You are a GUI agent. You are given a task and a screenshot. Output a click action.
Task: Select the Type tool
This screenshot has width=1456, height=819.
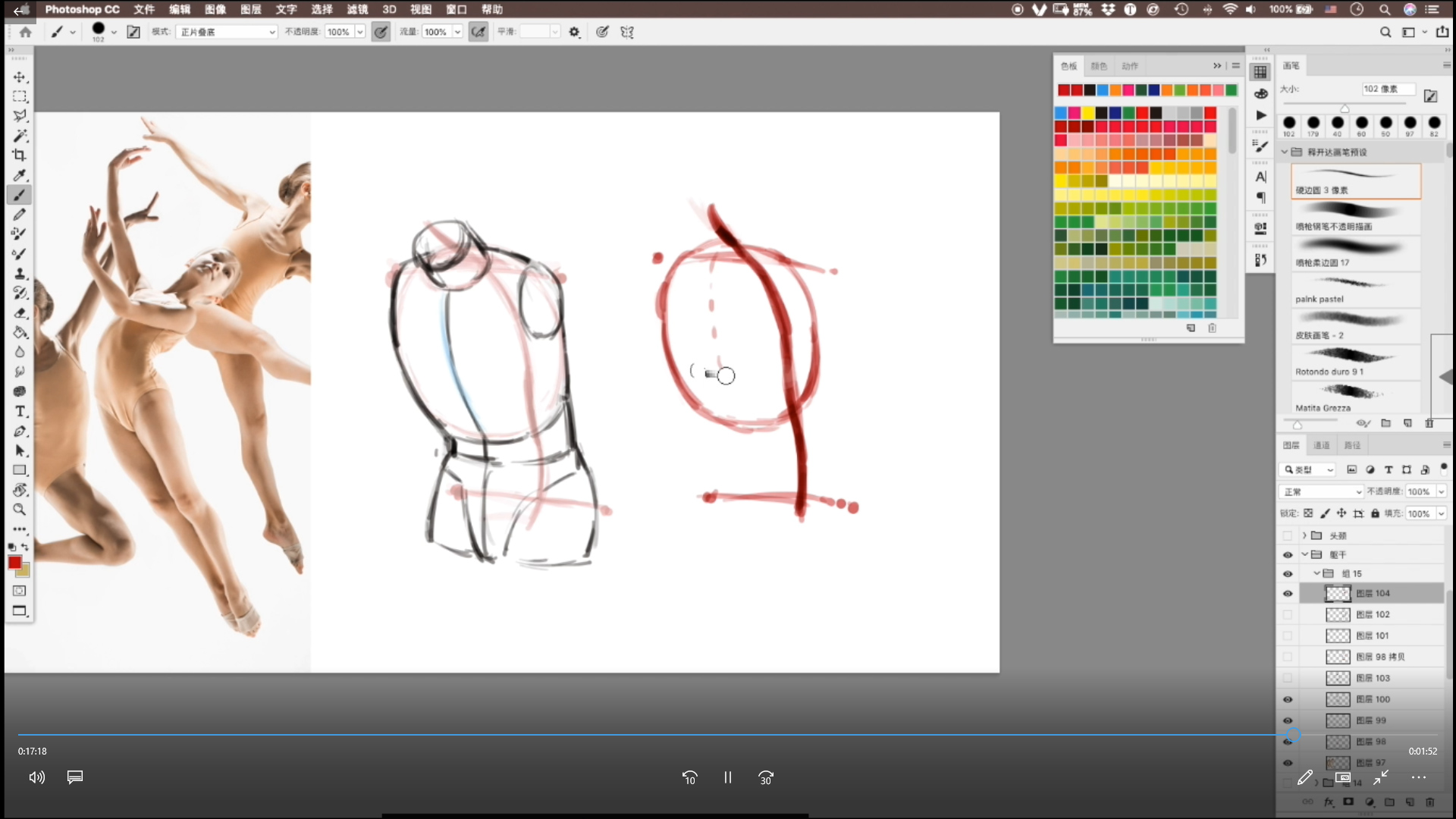[20, 411]
